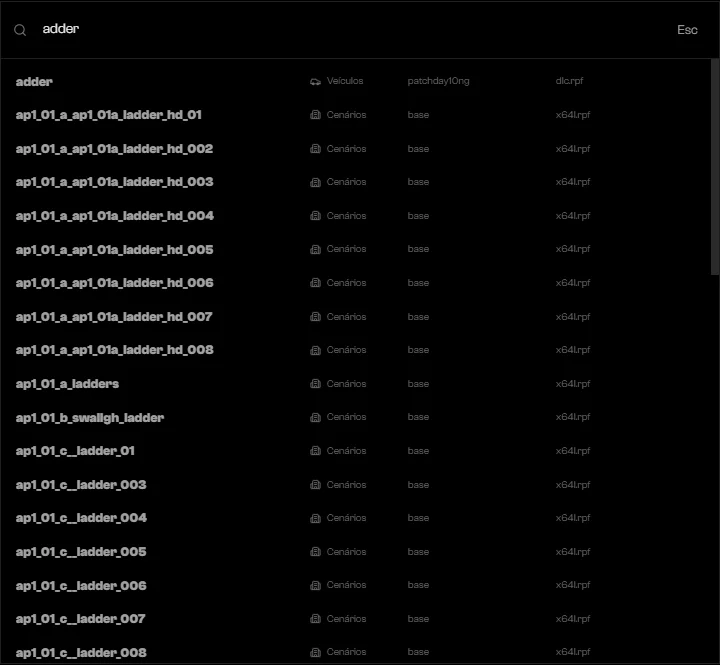720x665 pixels.
Task: Click scenery icon for ap1_01_c__ladder_005 row
Action: click(x=315, y=552)
